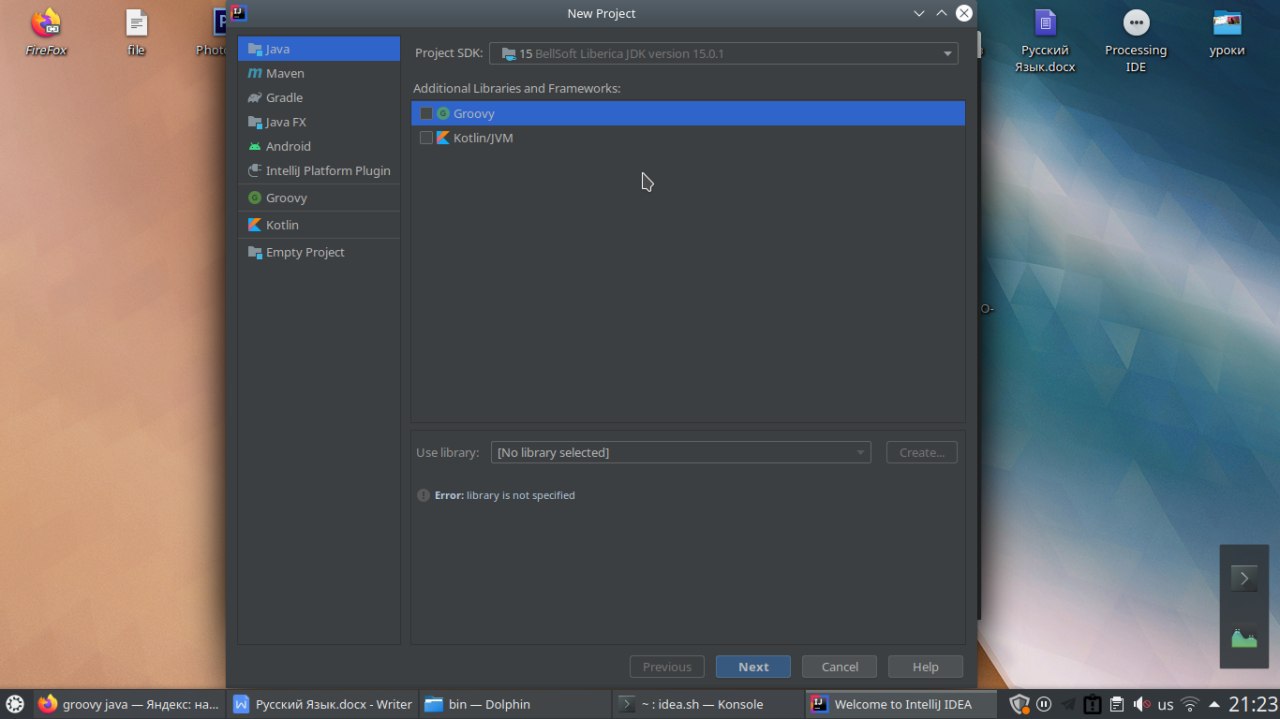
Task: Click the pause tray icon
Action: click(1043, 704)
